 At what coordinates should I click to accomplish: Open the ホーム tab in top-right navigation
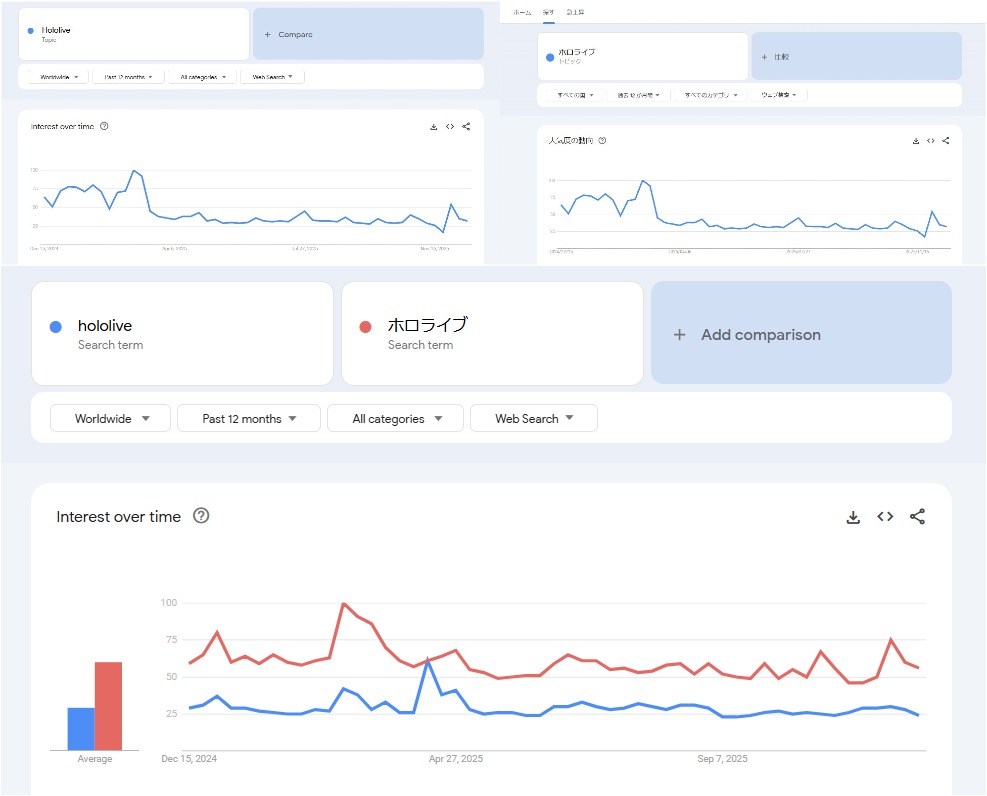[522, 13]
